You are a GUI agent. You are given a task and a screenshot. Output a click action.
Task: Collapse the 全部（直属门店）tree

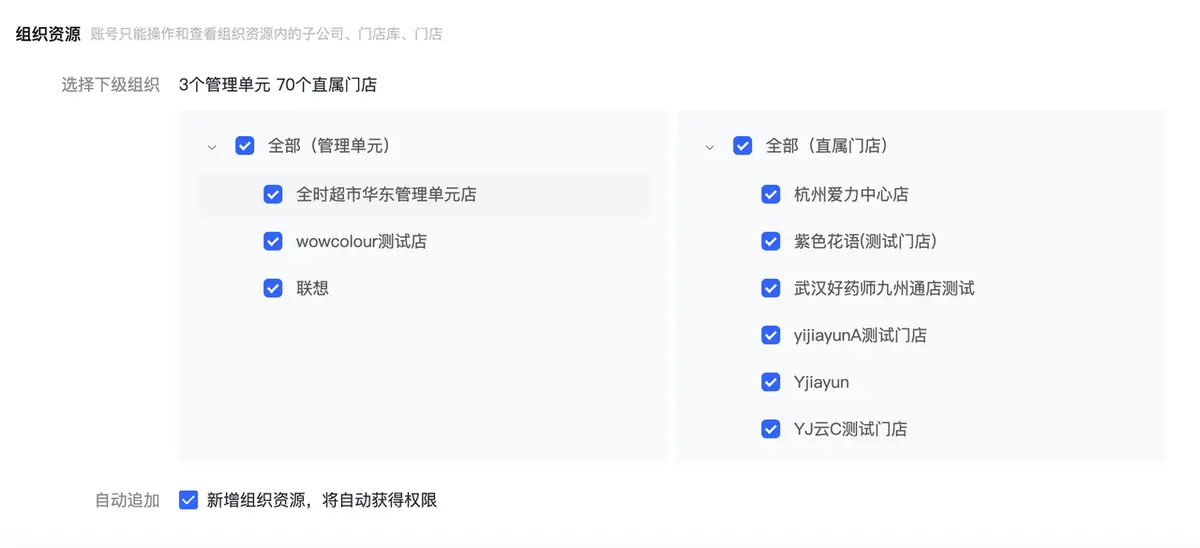tap(709, 147)
